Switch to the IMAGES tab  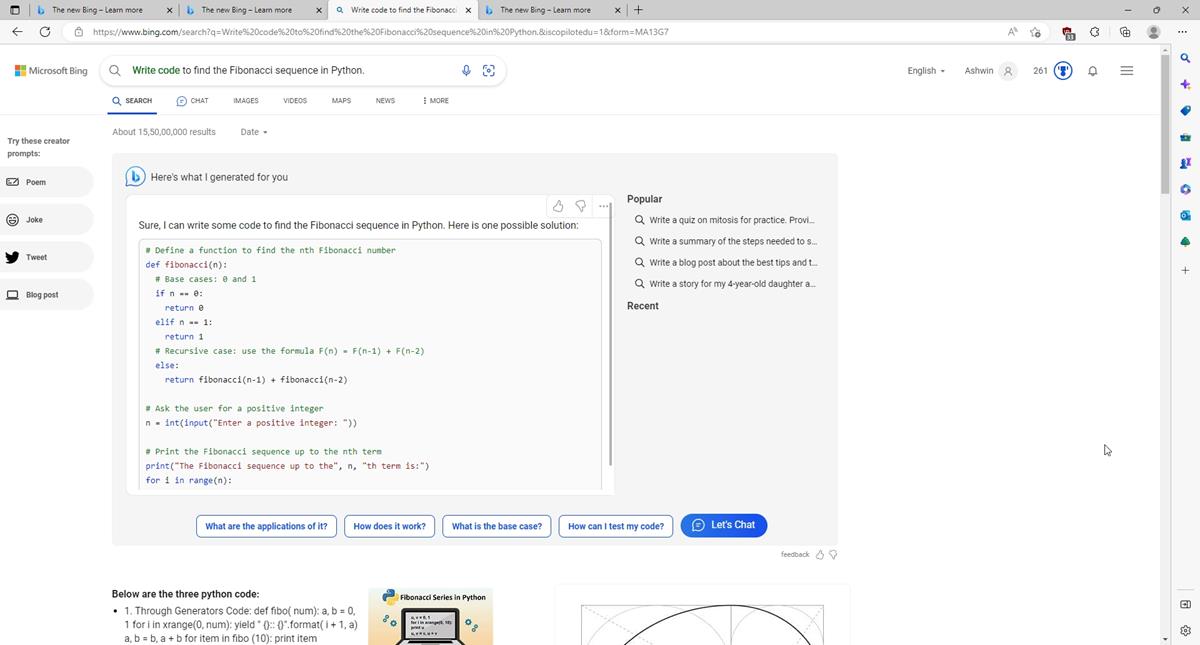click(245, 100)
